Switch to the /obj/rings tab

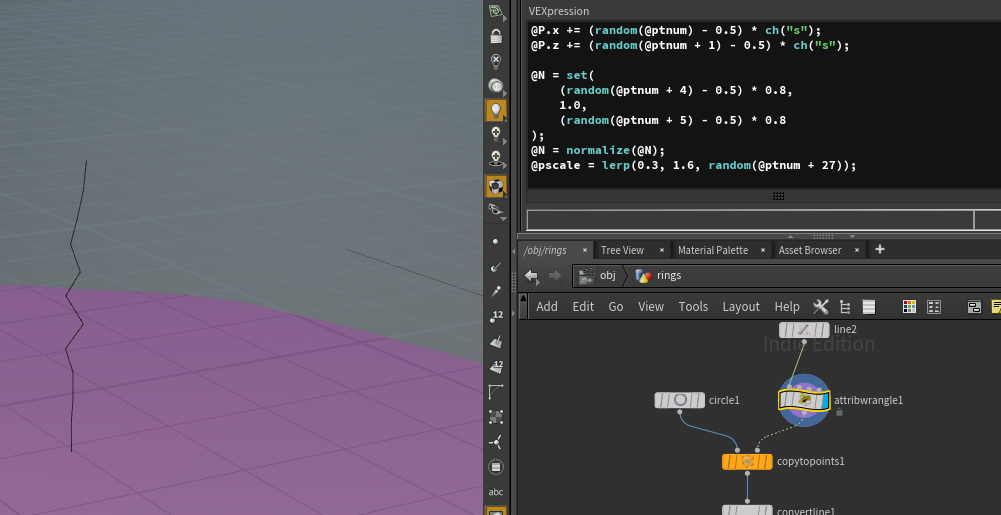tap(545, 250)
